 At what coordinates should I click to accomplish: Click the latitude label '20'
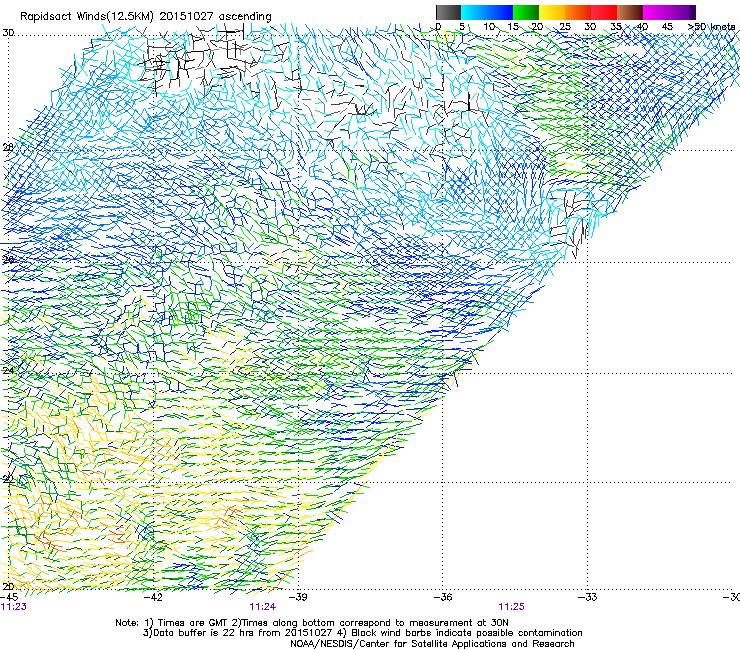pyautogui.click(x=8, y=586)
